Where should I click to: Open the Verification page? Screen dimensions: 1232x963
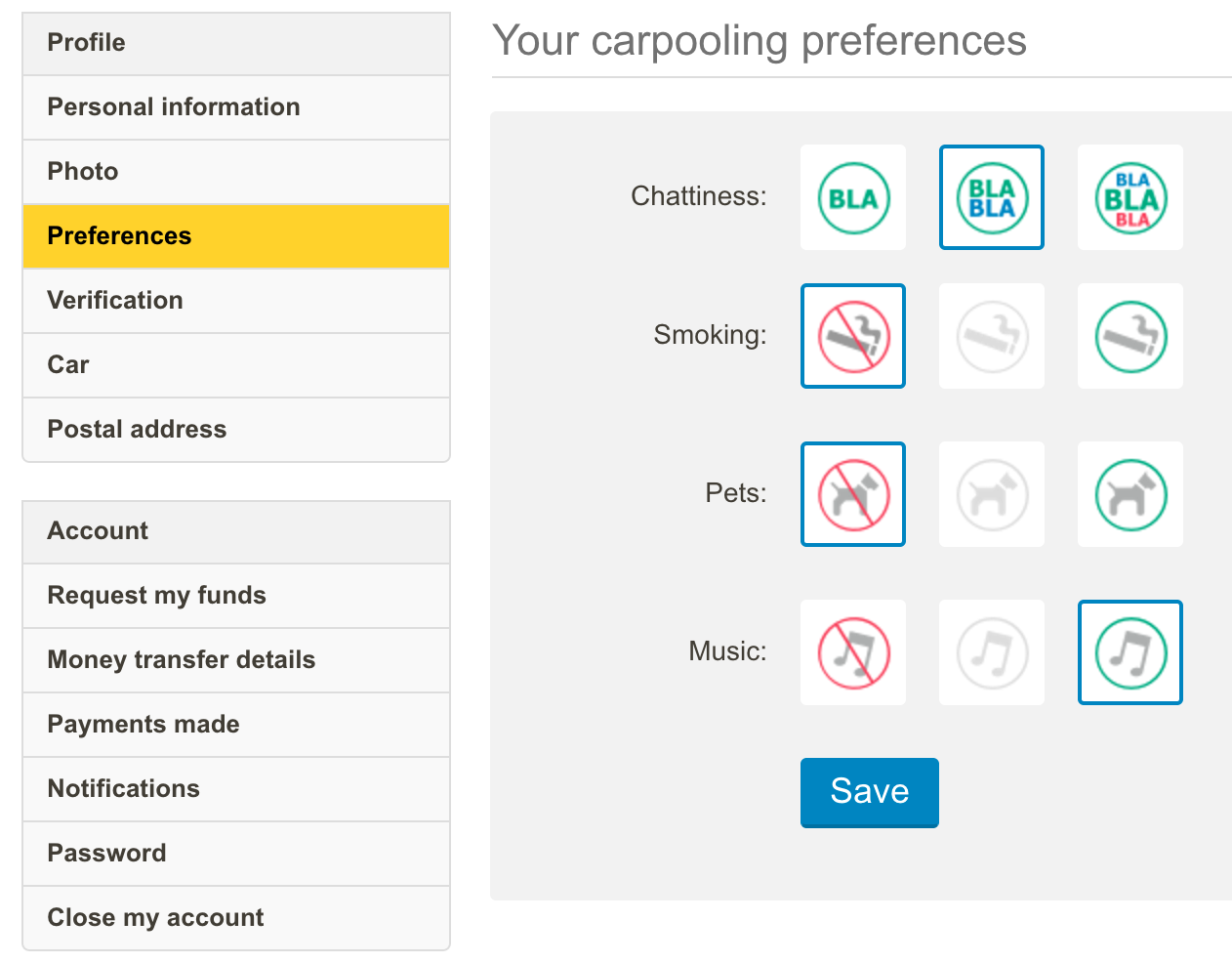coord(115,300)
